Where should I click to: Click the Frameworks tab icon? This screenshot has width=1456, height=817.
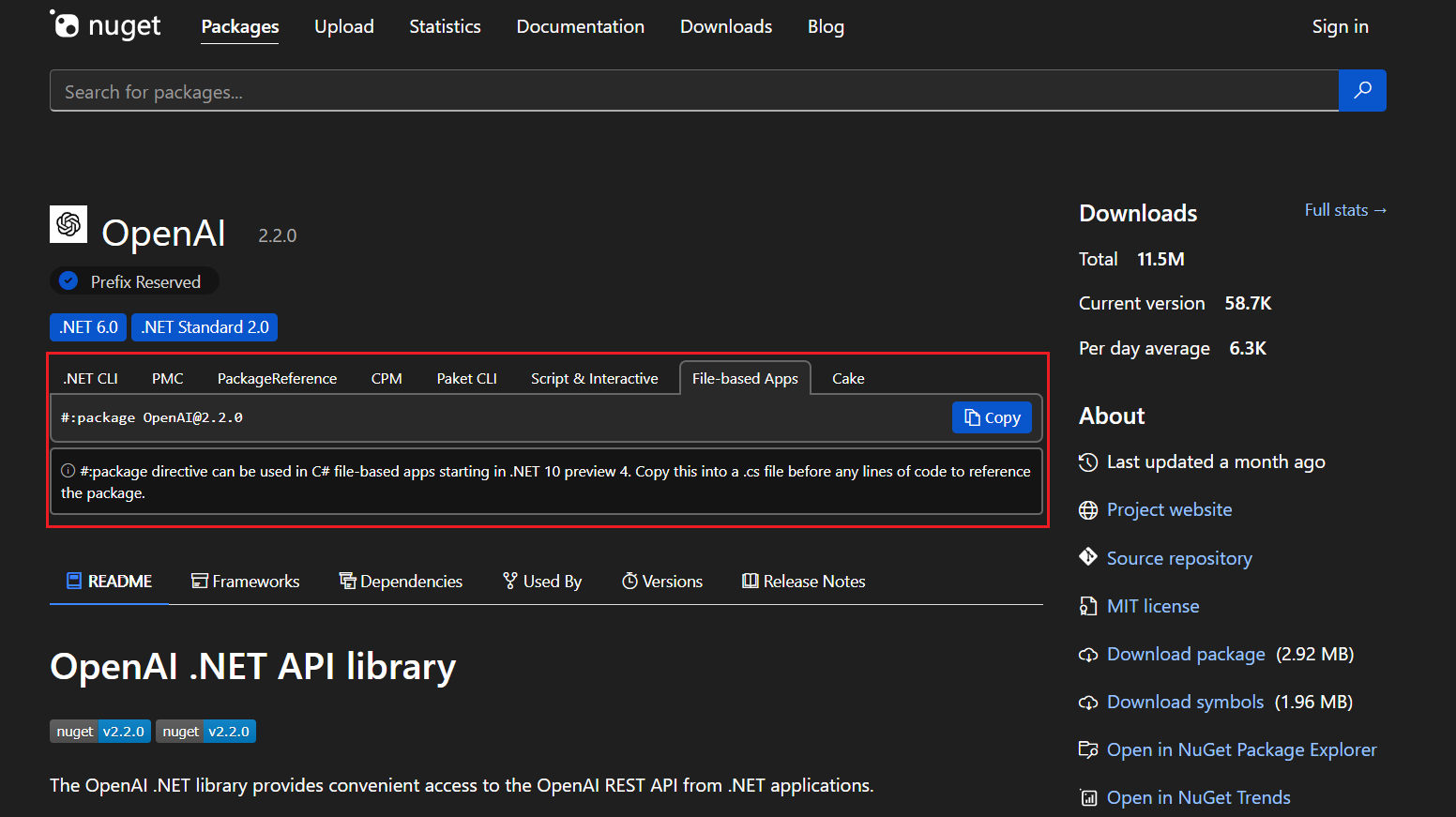(199, 581)
